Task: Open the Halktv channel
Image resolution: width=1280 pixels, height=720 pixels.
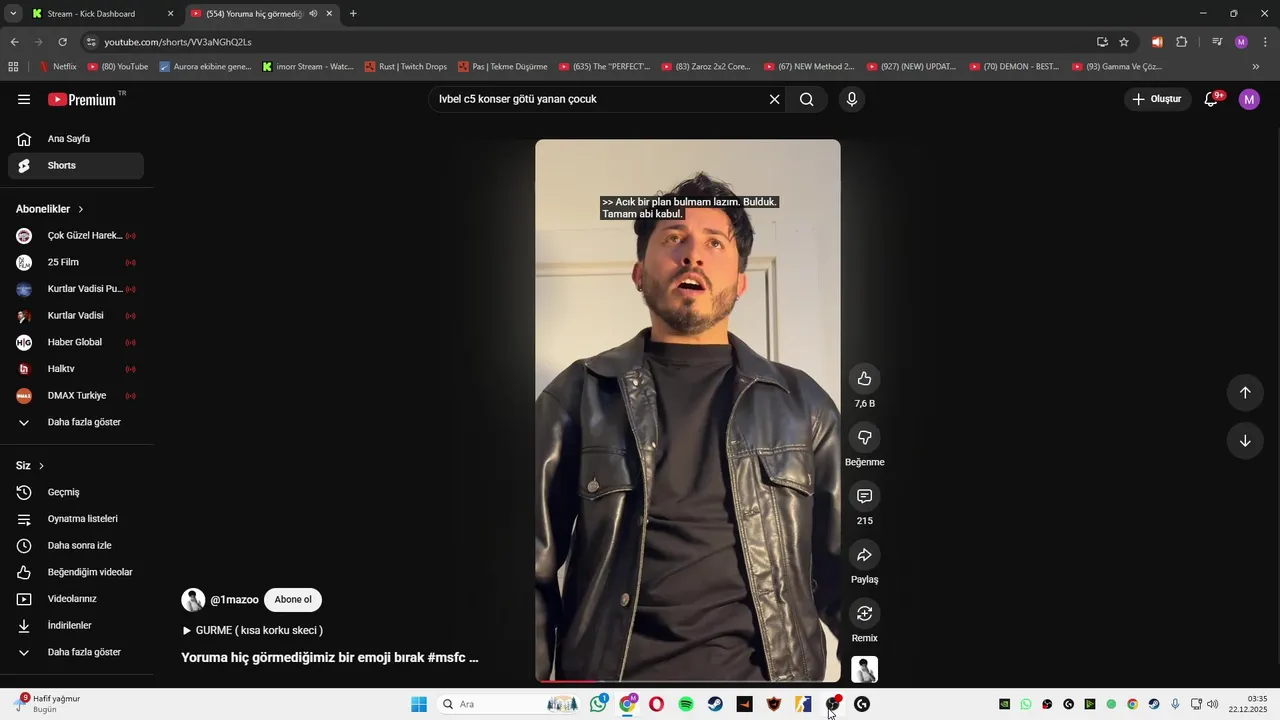Action: (76, 369)
